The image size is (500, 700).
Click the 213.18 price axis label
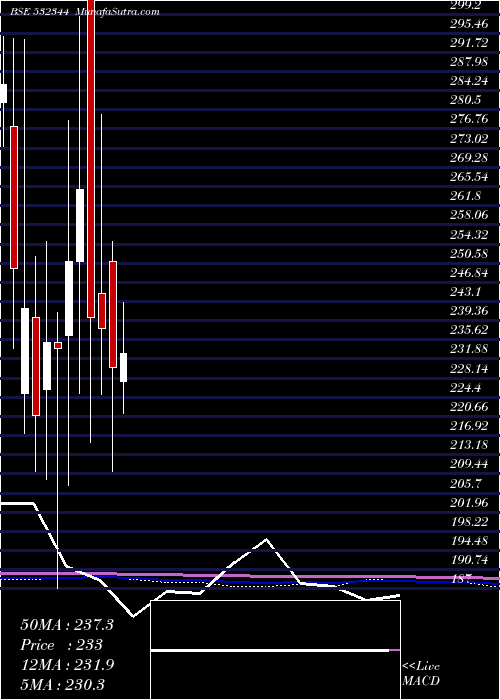point(469,445)
